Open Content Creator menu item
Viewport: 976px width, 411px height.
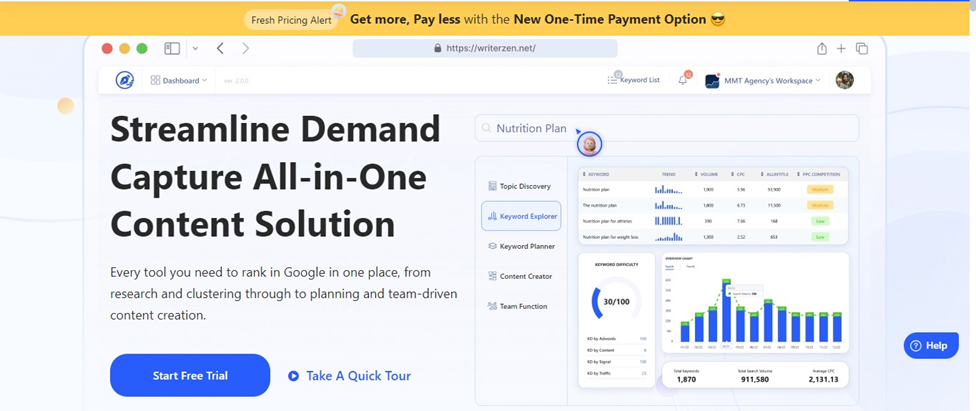(519, 276)
